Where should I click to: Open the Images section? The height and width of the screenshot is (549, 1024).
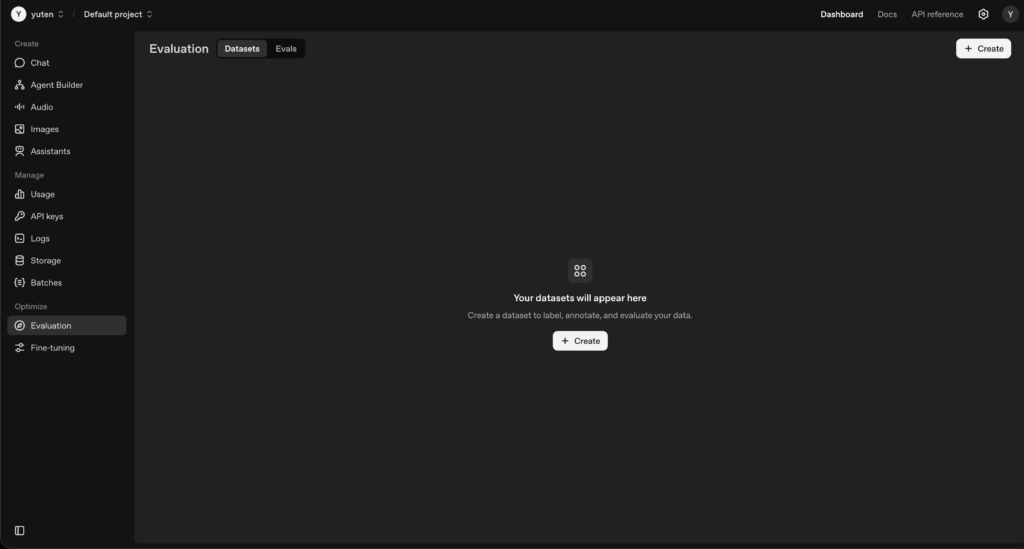pos(44,129)
